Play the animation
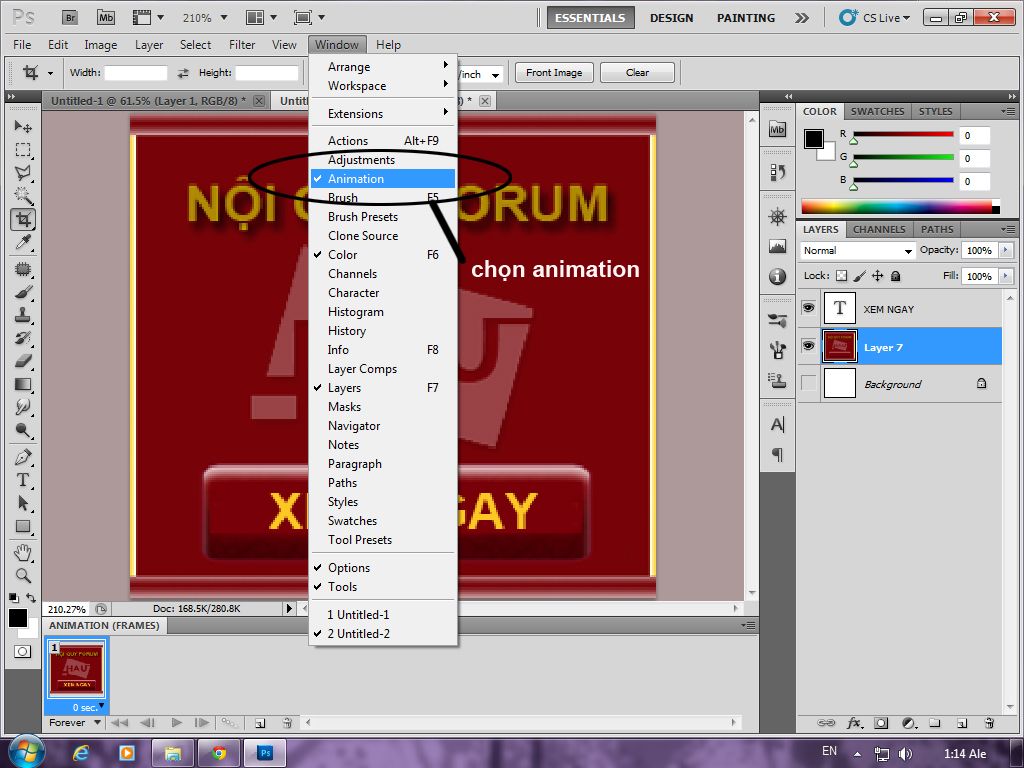Image resolution: width=1024 pixels, height=768 pixels. click(x=176, y=722)
